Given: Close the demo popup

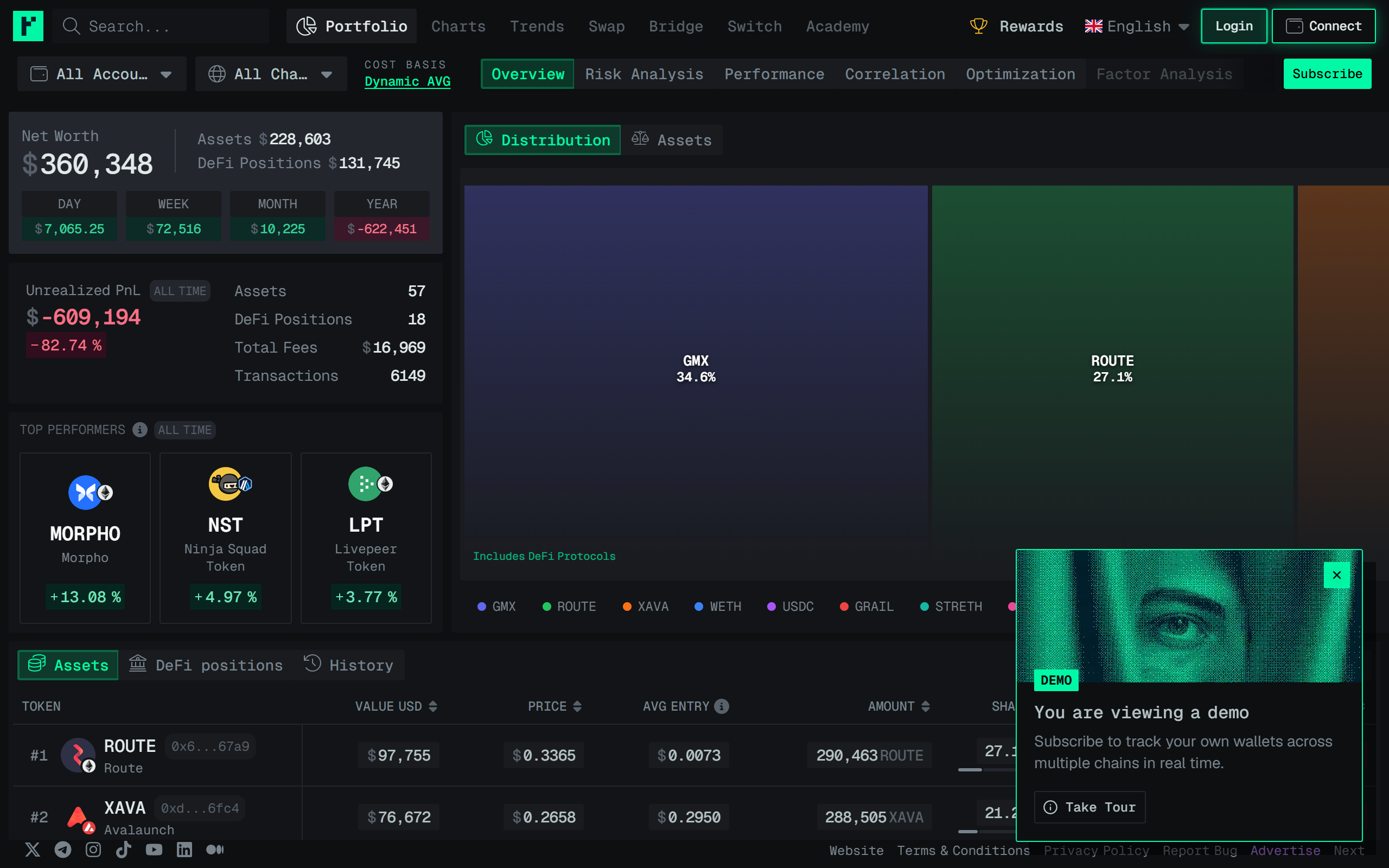Looking at the screenshot, I should pos(1337,575).
